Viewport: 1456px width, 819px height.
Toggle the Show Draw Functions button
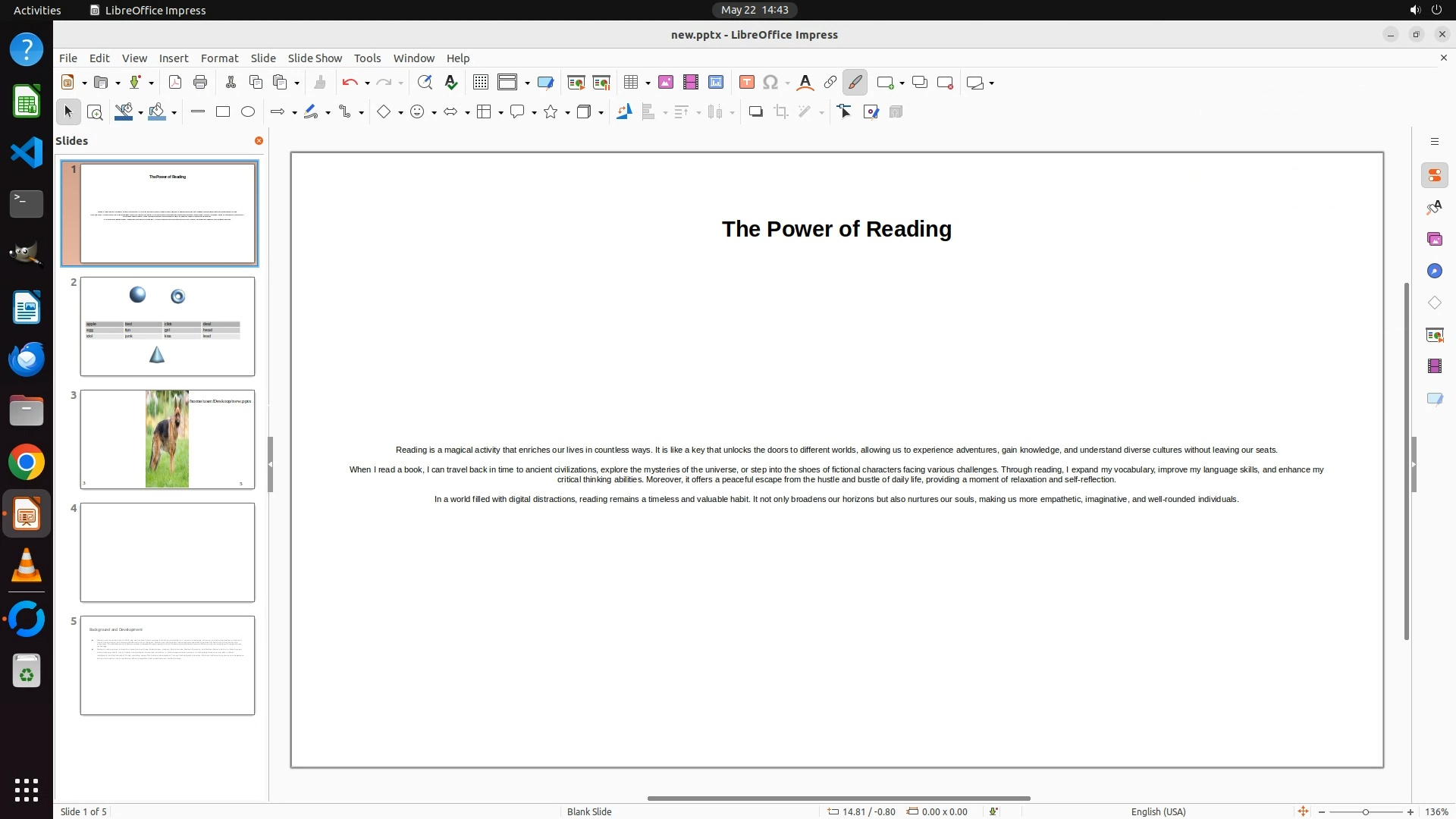pos(855,83)
